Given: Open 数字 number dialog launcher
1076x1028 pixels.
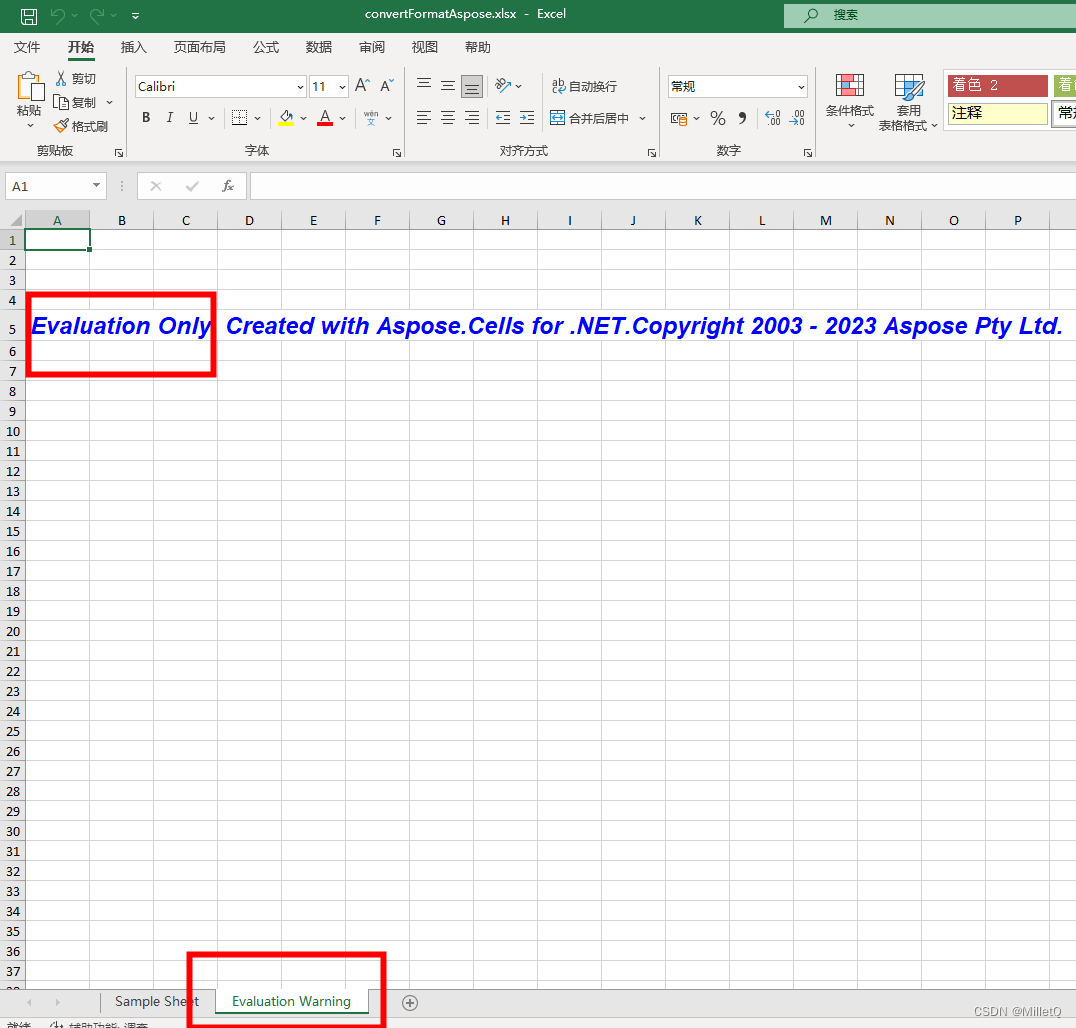Looking at the screenshot, I should pyautogui.click(x=808, y=152).
